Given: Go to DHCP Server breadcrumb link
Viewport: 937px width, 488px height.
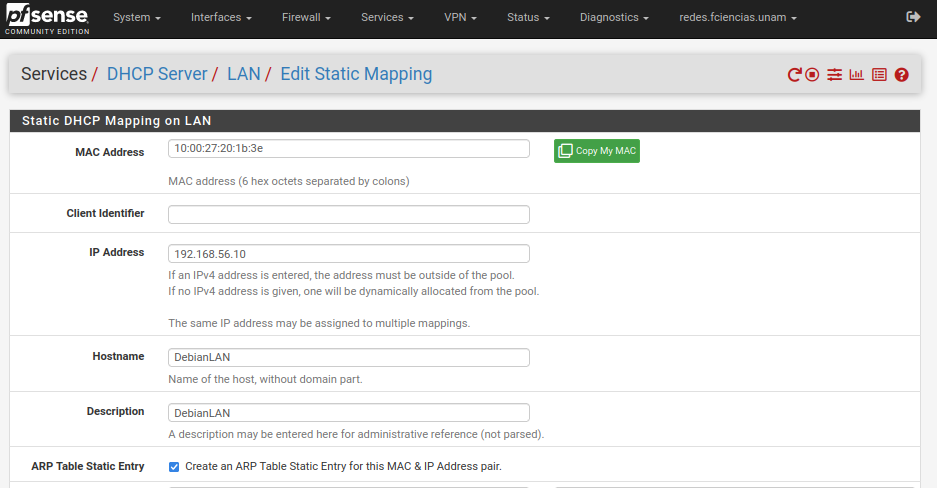Looking at the screenshot, I should pos(157,74).
